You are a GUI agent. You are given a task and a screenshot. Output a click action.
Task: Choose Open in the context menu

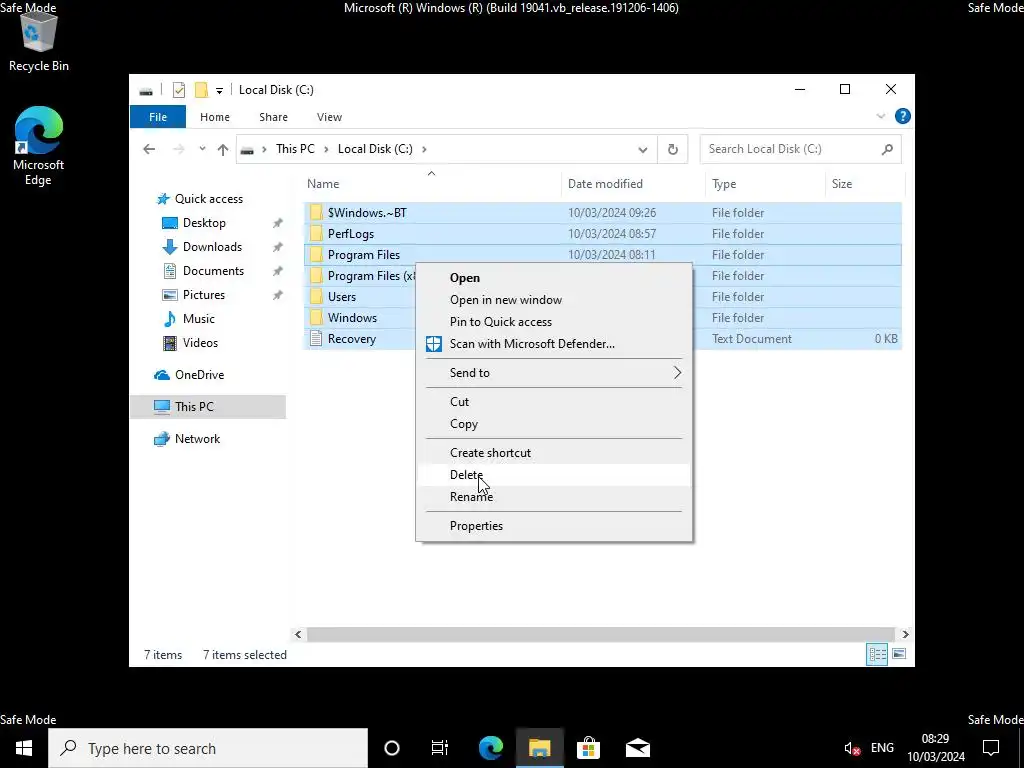tap(554, 278)
